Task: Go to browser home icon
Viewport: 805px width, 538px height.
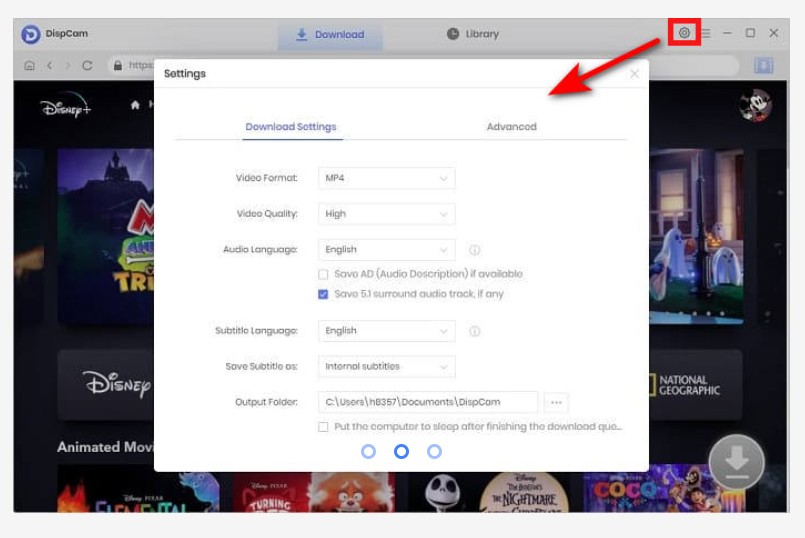Action: [30, 66]
